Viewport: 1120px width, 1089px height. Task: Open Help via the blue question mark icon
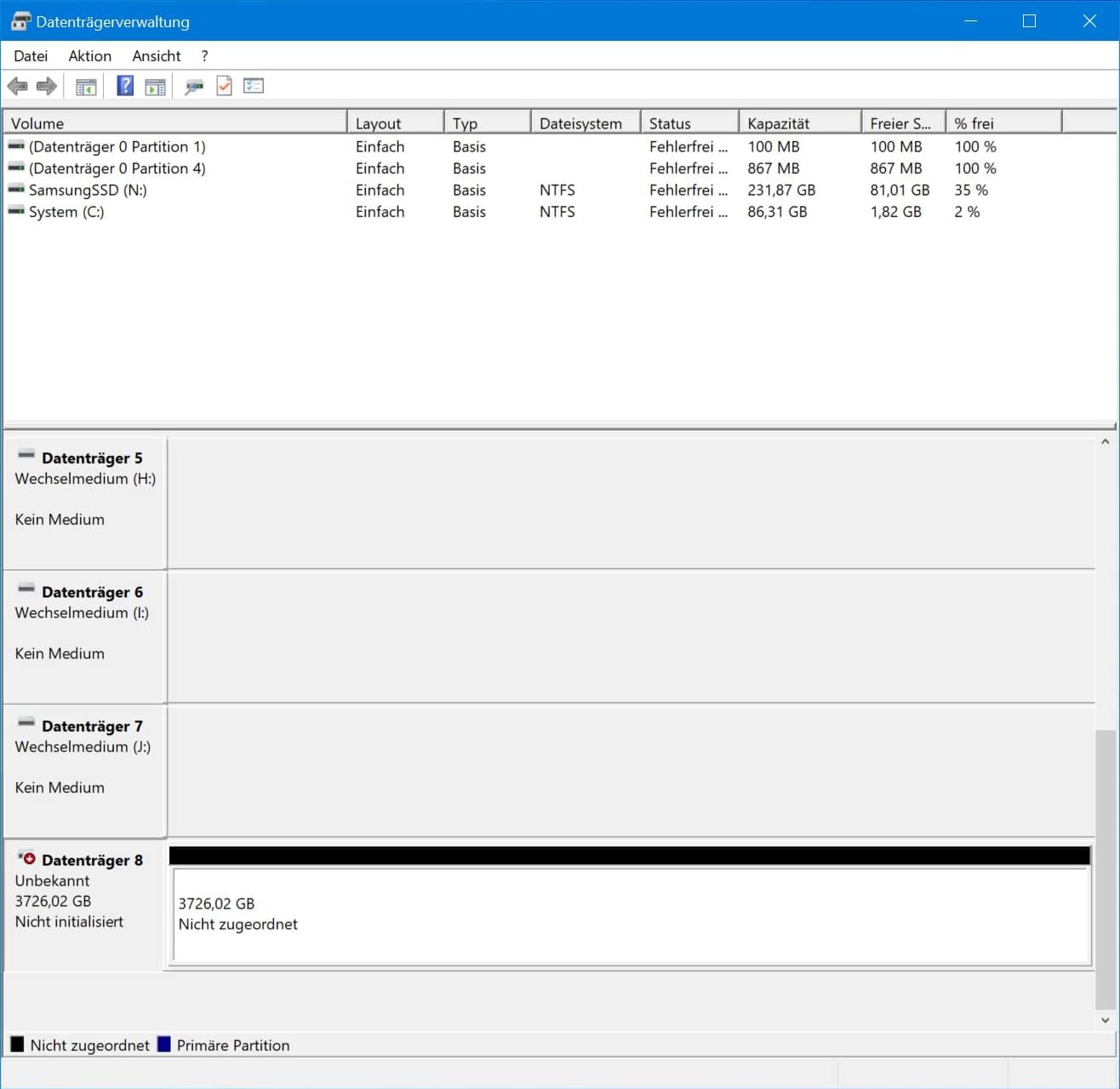pyautogui.click(x=125, y=85)
